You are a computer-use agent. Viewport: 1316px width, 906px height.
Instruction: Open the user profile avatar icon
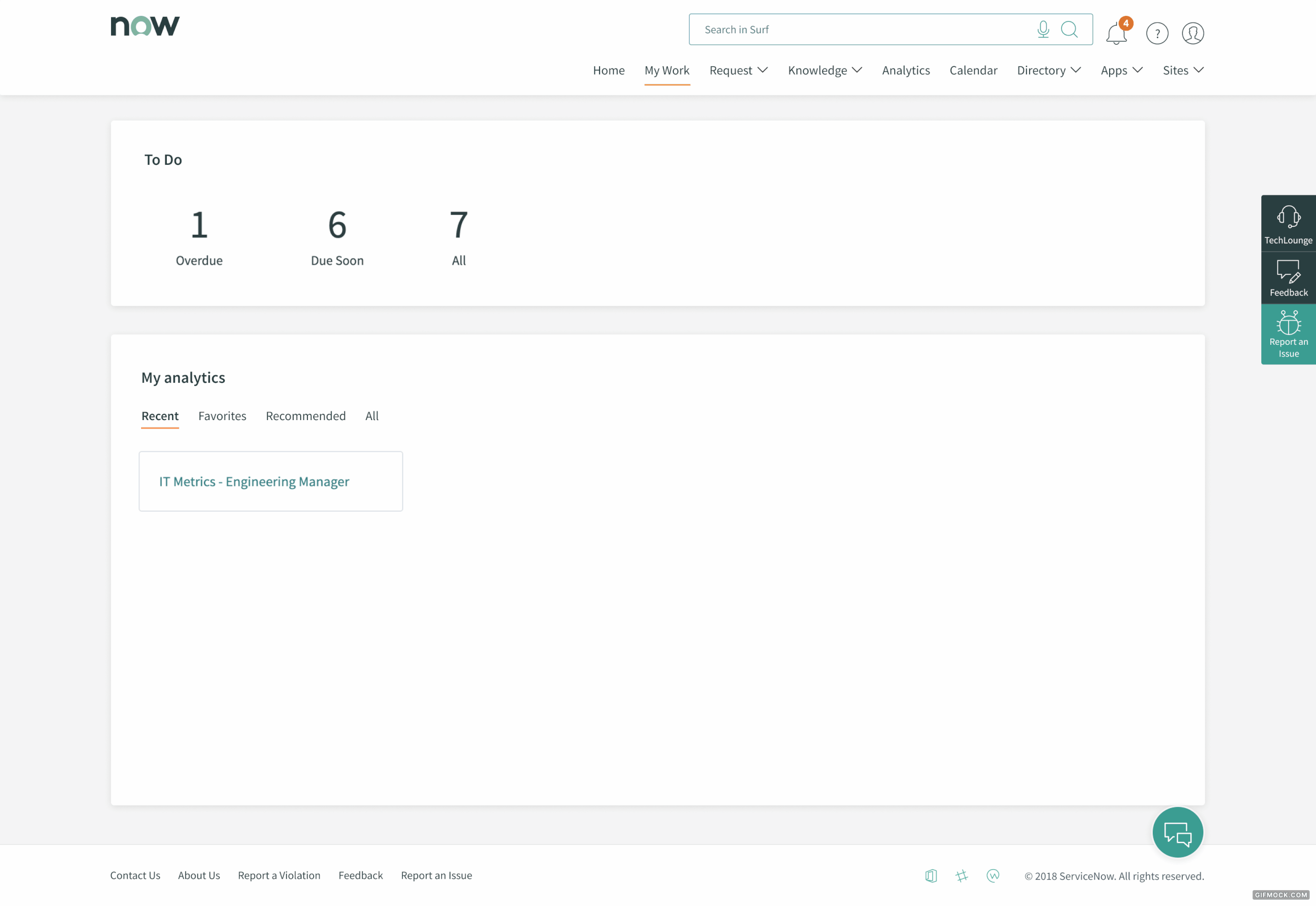tap(1192, 34)
